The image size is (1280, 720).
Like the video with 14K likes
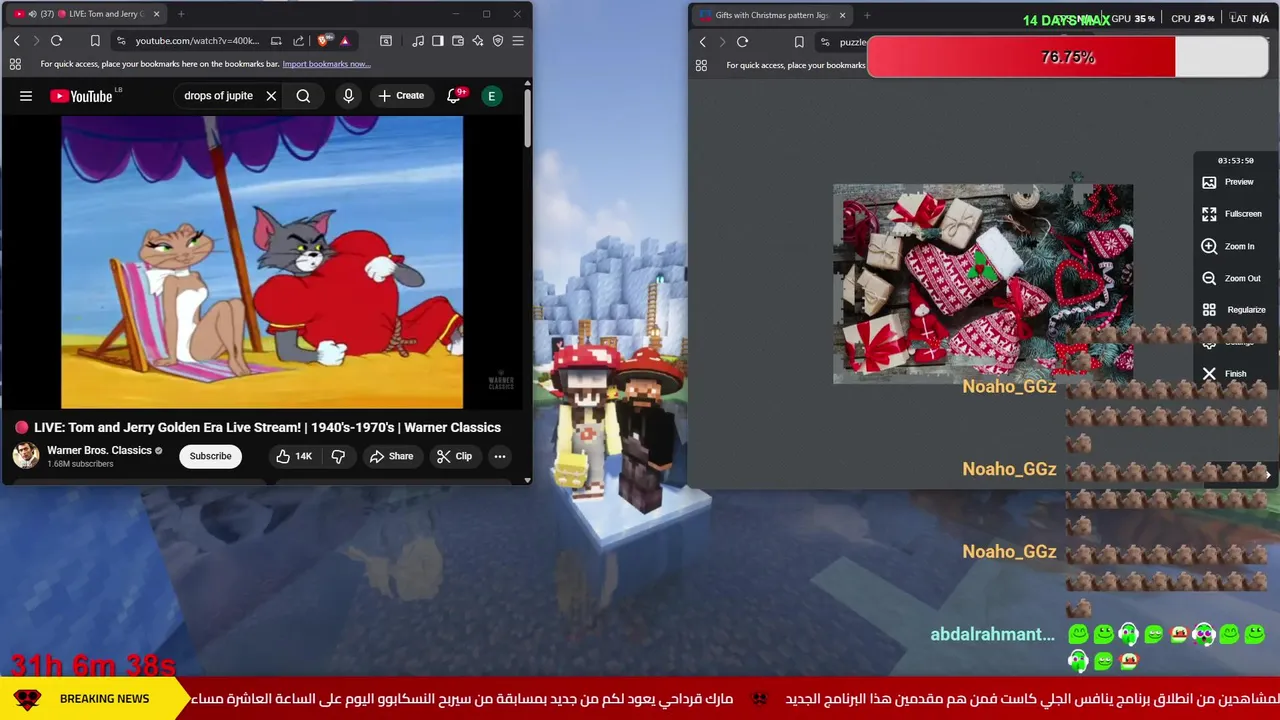pyautogui.click(x=295, y=456)
